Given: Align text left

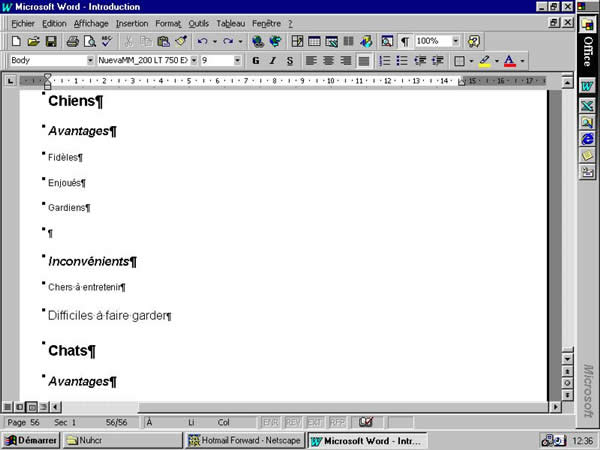Looking at the screenshot, I should (x=311, y=60).
